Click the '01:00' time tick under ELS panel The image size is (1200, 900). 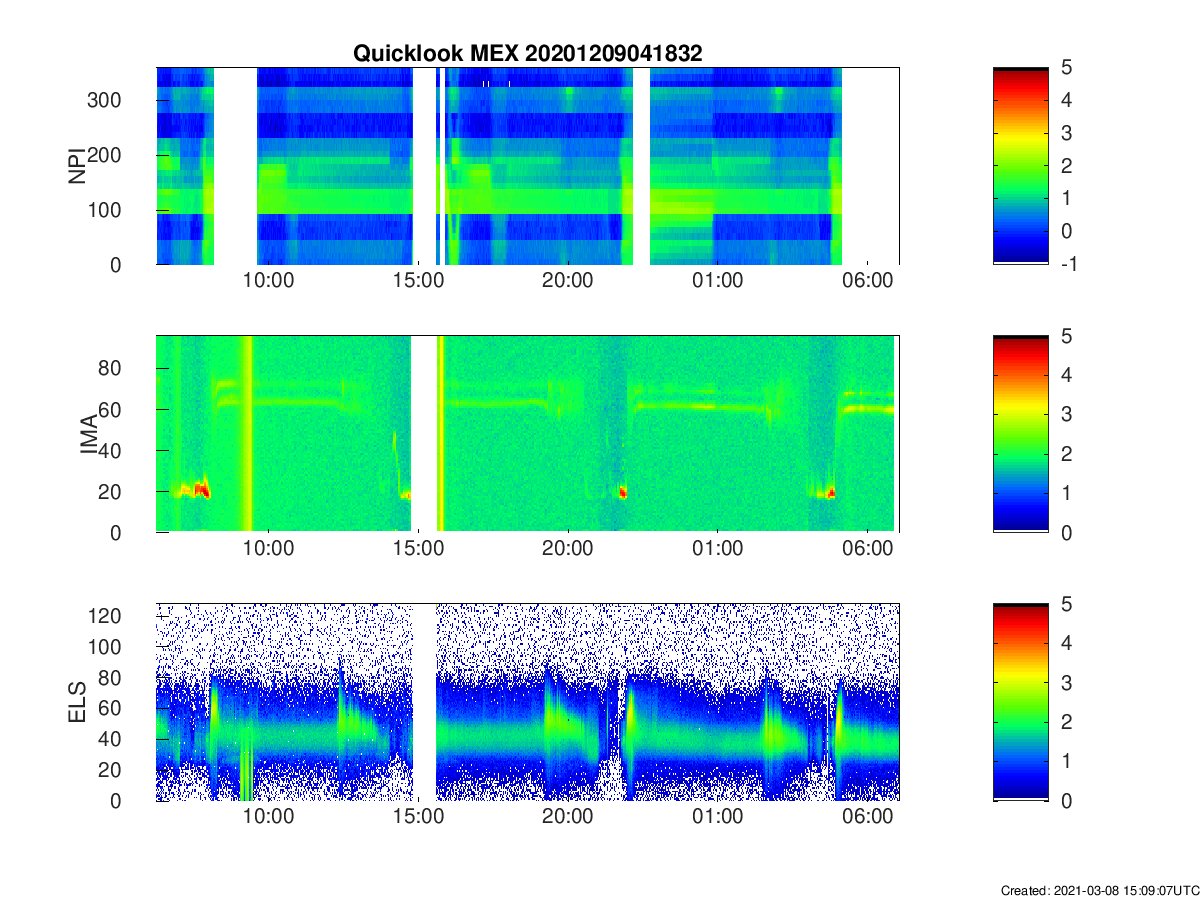coord(718,816)
